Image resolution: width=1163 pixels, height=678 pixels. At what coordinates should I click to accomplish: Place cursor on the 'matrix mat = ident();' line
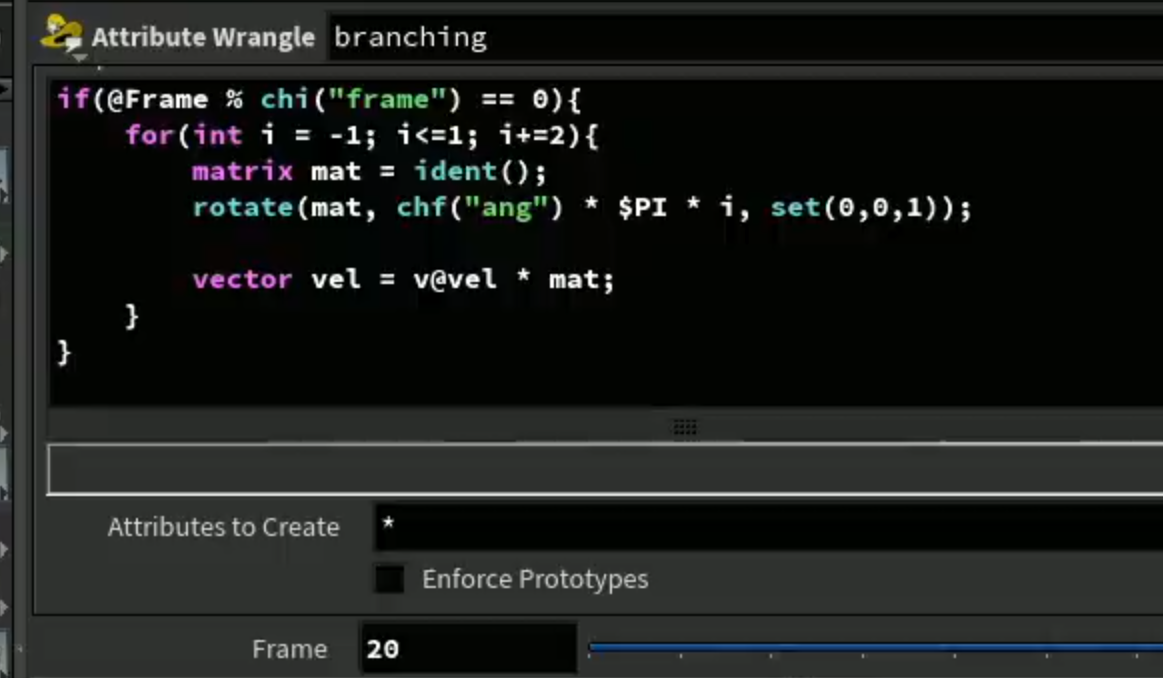(x=369, y=171)
